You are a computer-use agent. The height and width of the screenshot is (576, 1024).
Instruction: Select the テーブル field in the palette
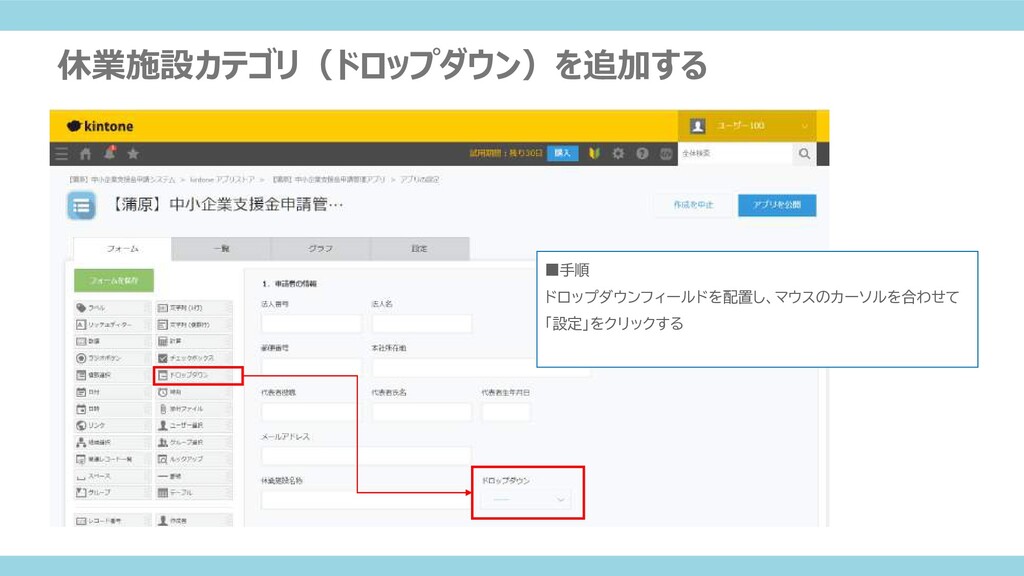tap(193, 492)
